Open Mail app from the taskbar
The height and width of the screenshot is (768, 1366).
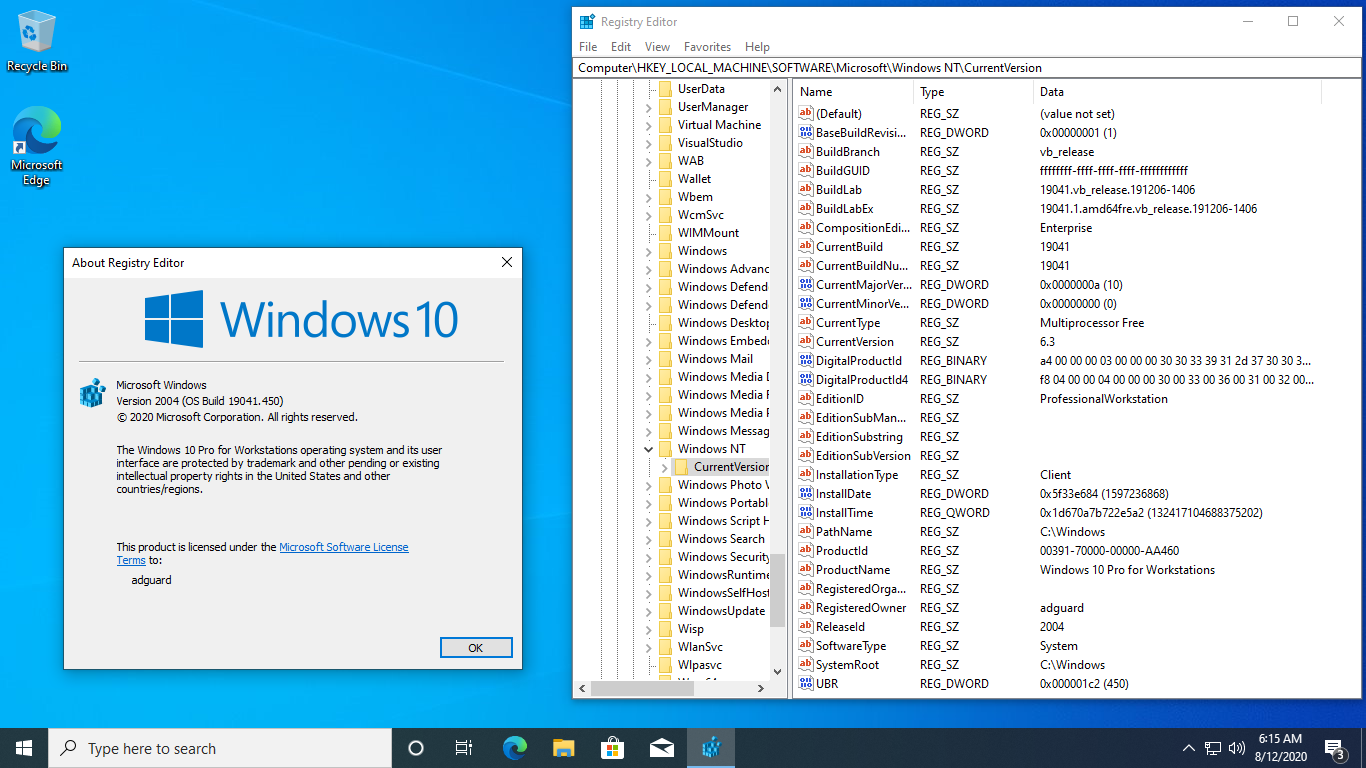pyautogui.click(x=662, y=748)
